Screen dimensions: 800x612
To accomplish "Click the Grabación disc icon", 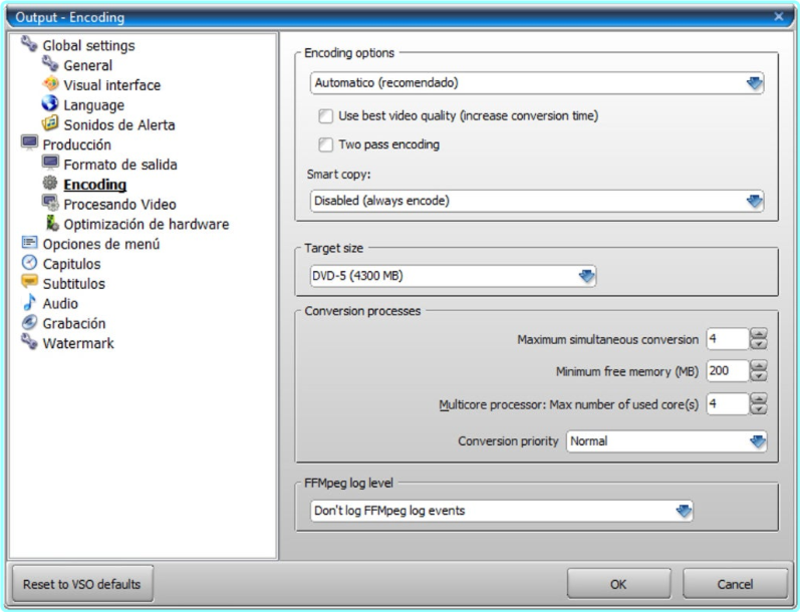I will [x=29, y=322].
